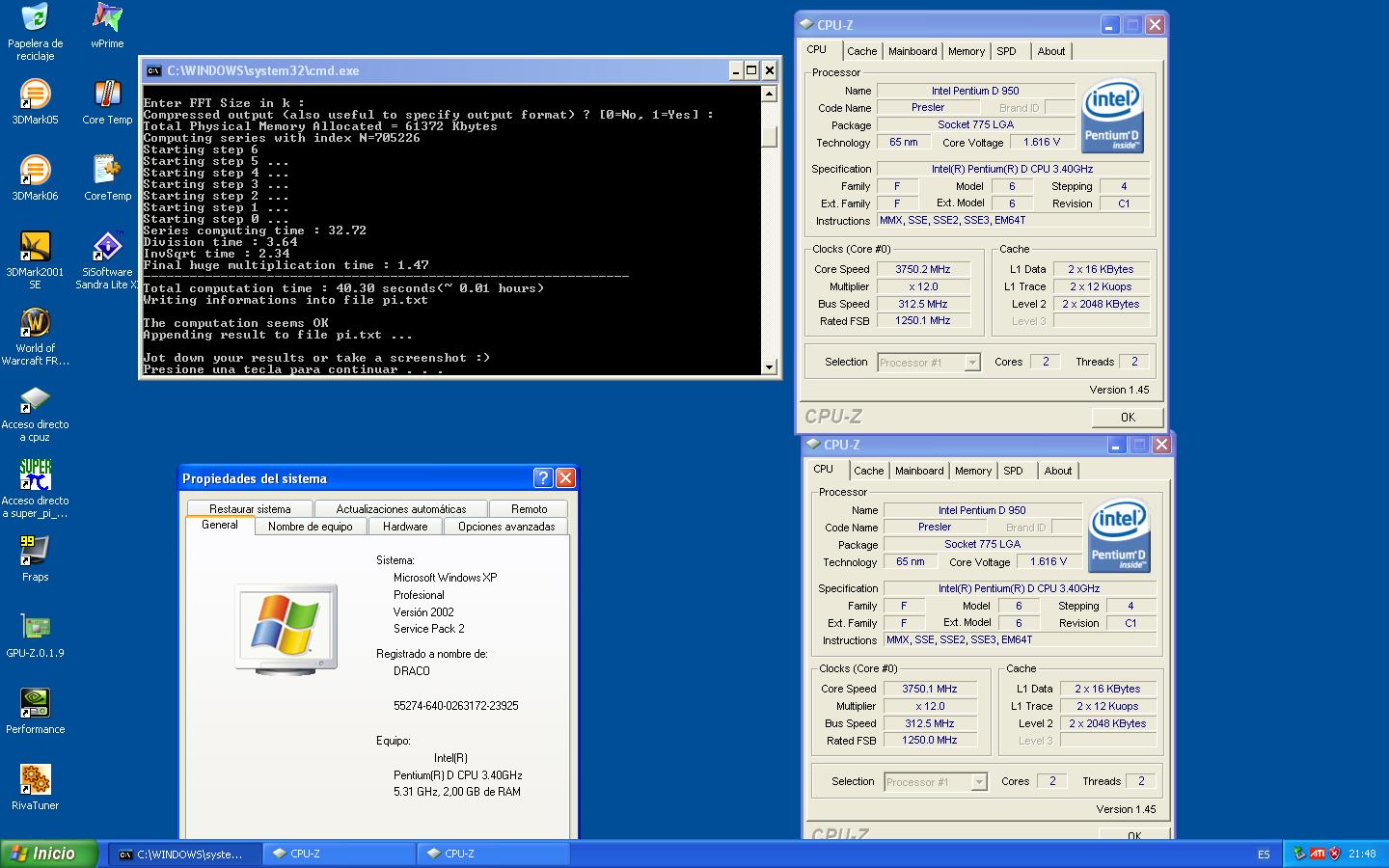1389x868 pixels.
Task: Switch to Mainboard tab in upper CPU-Z
Action: pyautogui.click(x=912, y=52)
